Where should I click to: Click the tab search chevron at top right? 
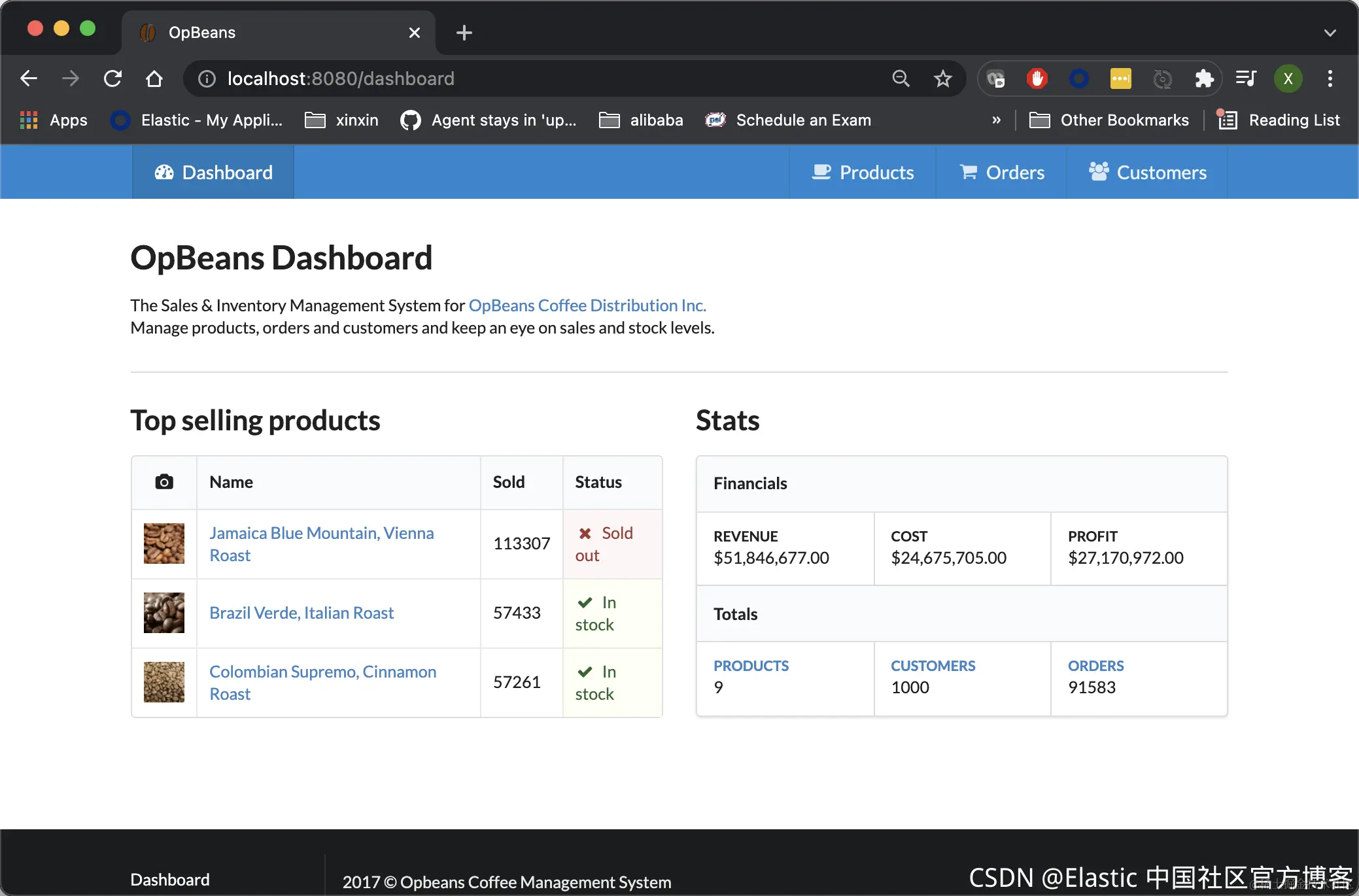(x=1330, y=32)
